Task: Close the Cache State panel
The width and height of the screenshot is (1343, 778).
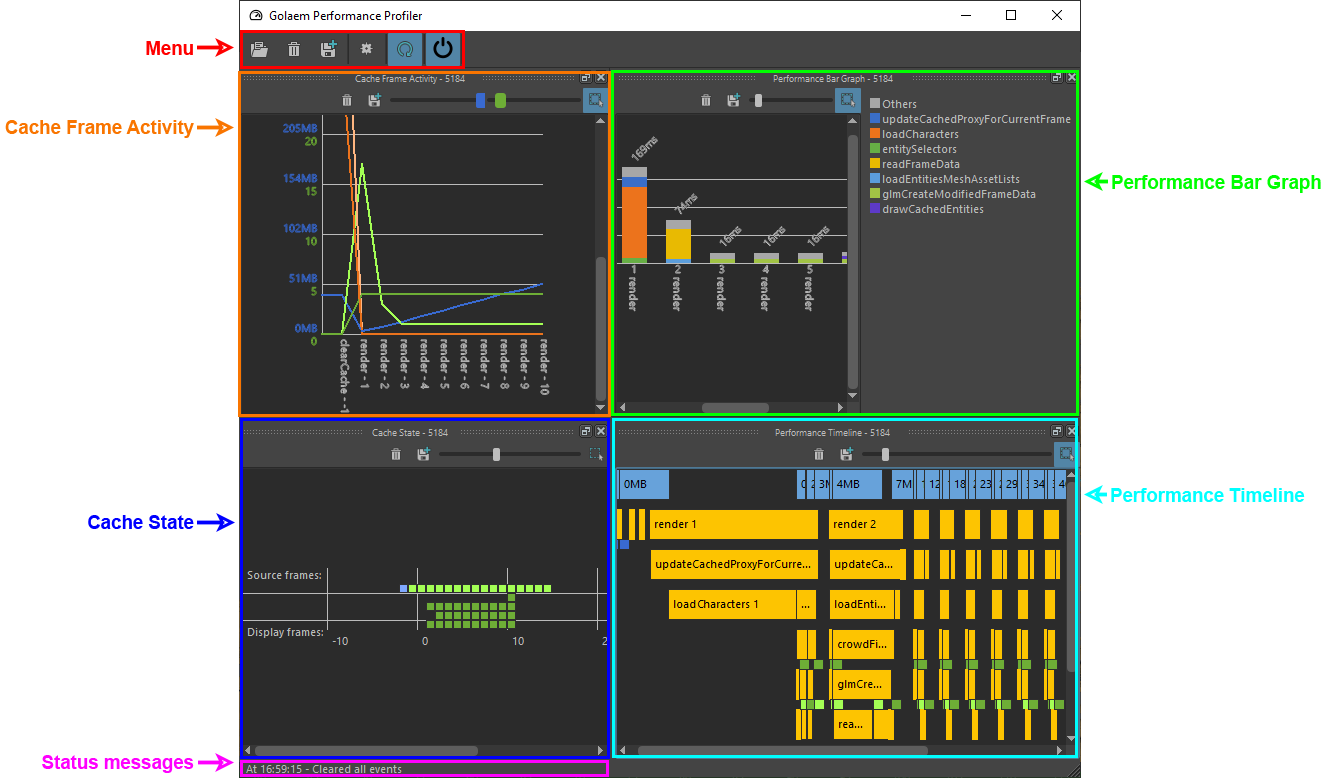Action: click(601, 431)
